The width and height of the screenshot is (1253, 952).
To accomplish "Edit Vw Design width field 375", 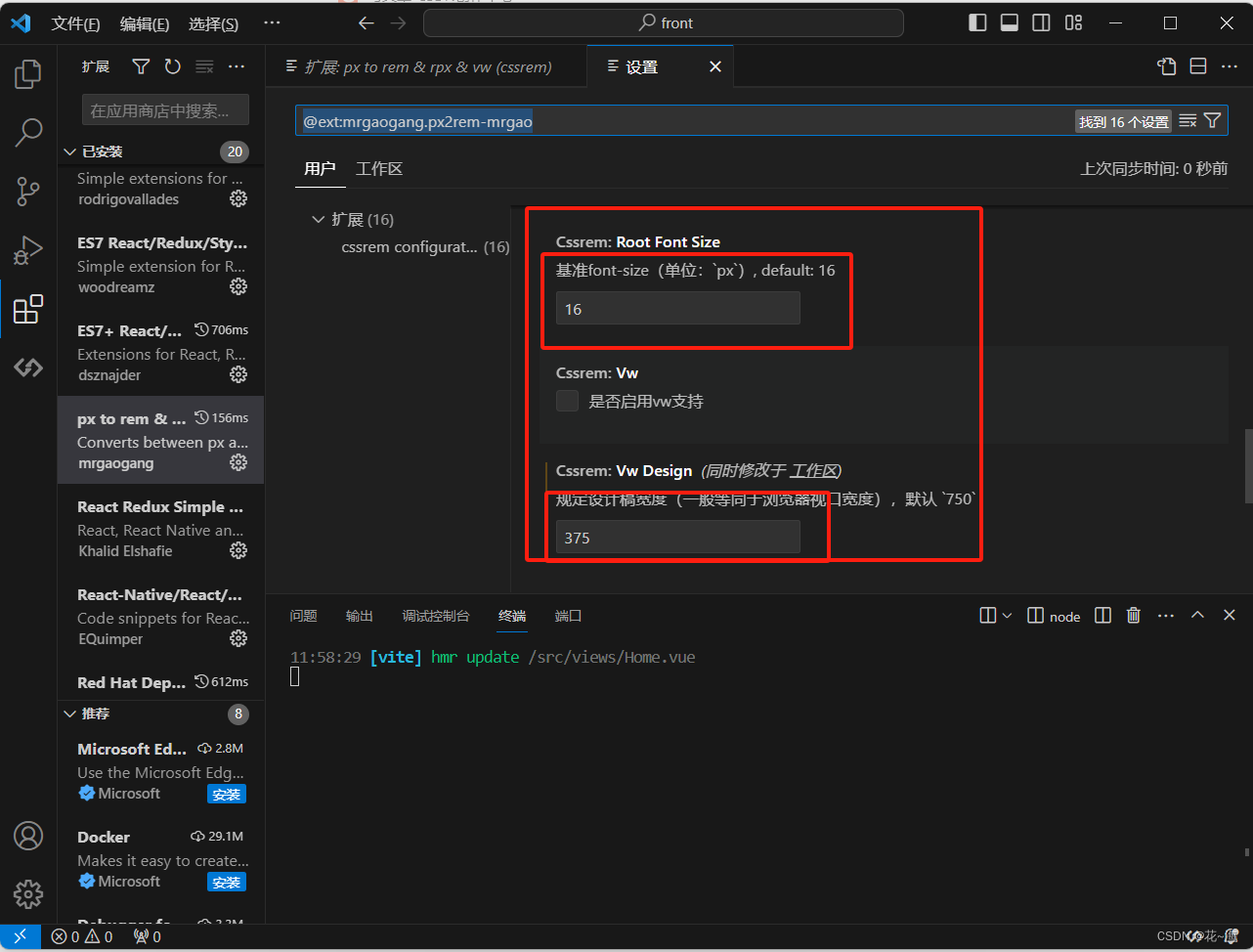I will (x=678, y=538).
